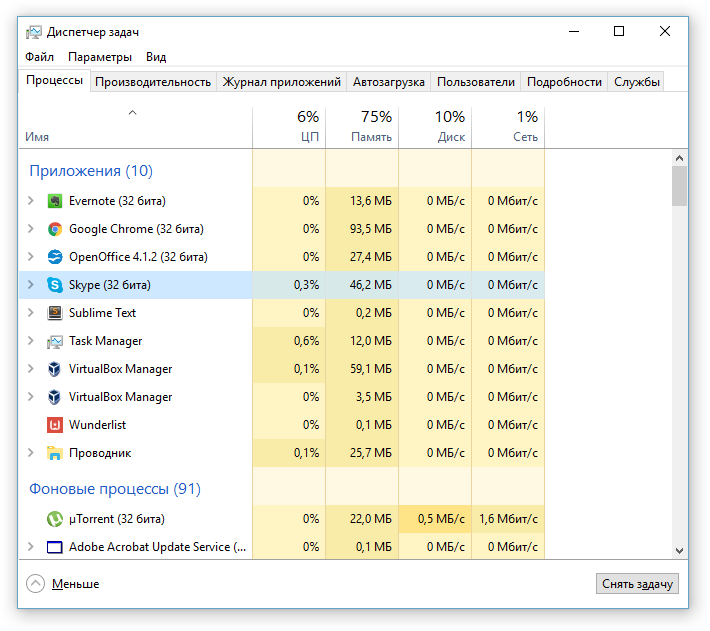Click the Adobe Acrobat Update Service icon
This screenshot has width=710, height=631.
55,547
